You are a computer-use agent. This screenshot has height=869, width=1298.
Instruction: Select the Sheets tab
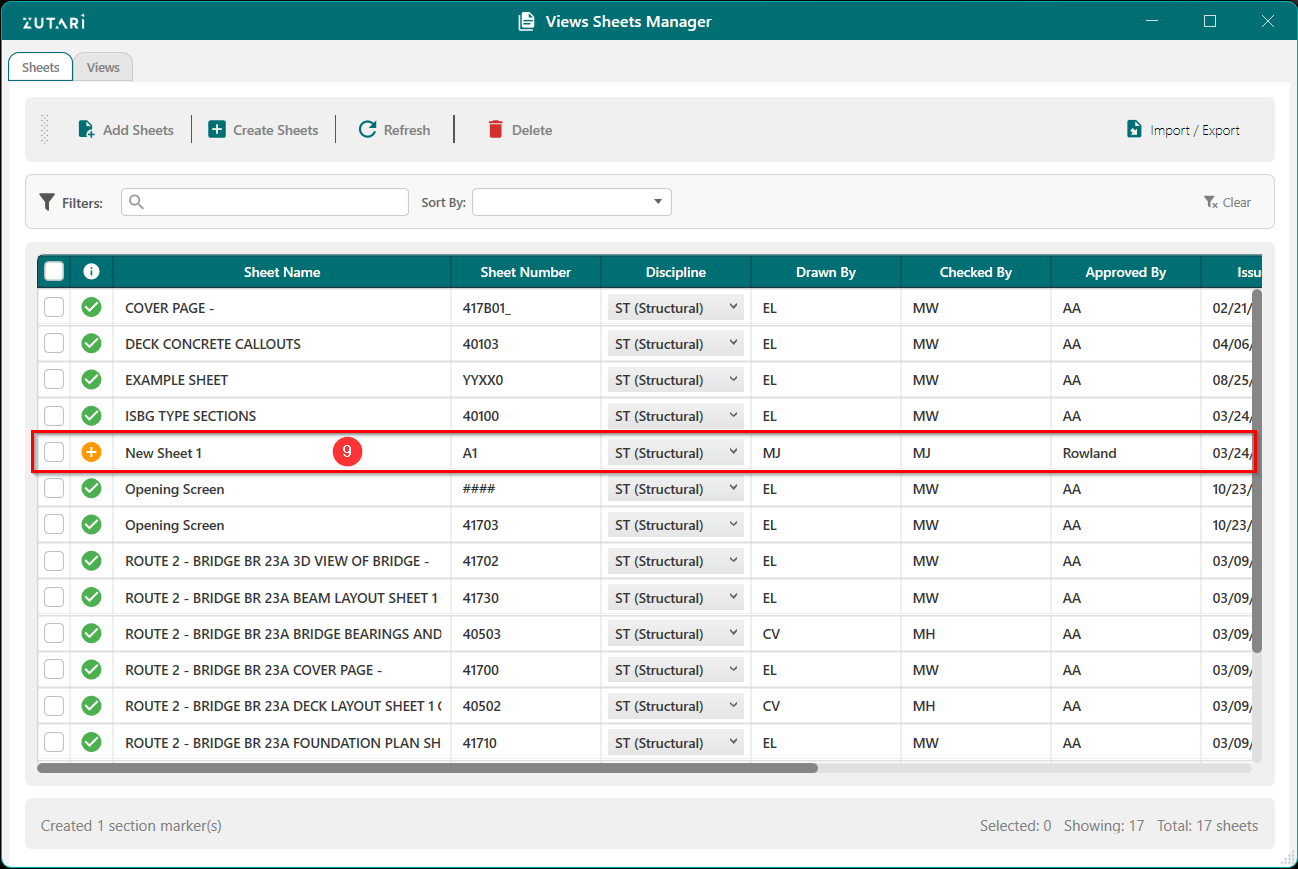(x=41, y=67)
